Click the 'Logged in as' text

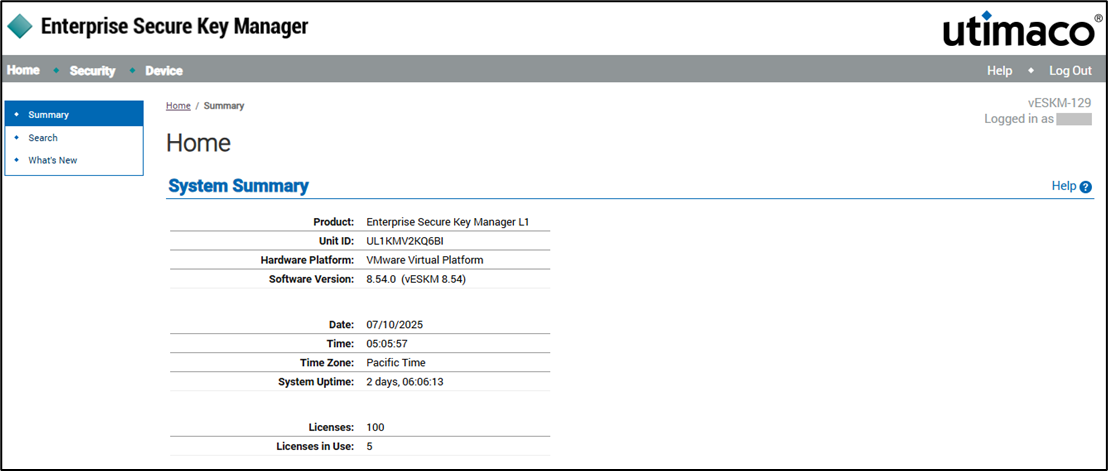(x=1019, y=119)
